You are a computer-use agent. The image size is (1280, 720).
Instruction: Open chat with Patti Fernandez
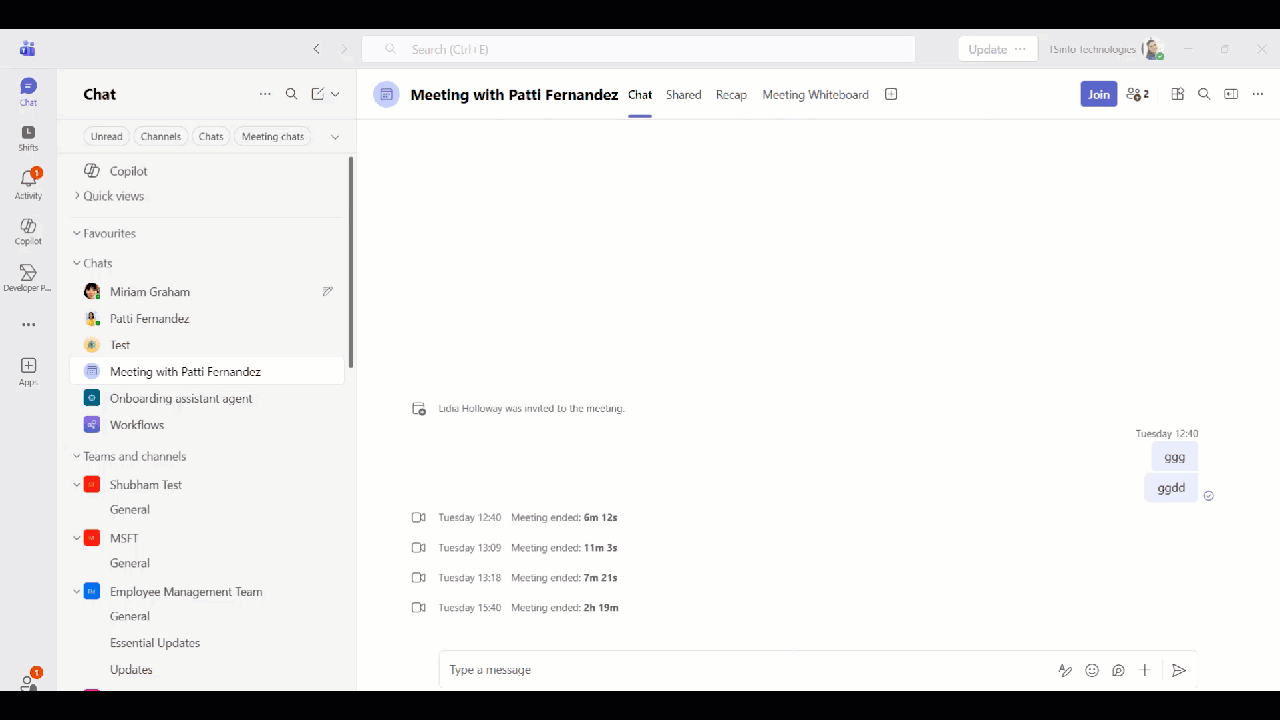(x=207, y=319)
